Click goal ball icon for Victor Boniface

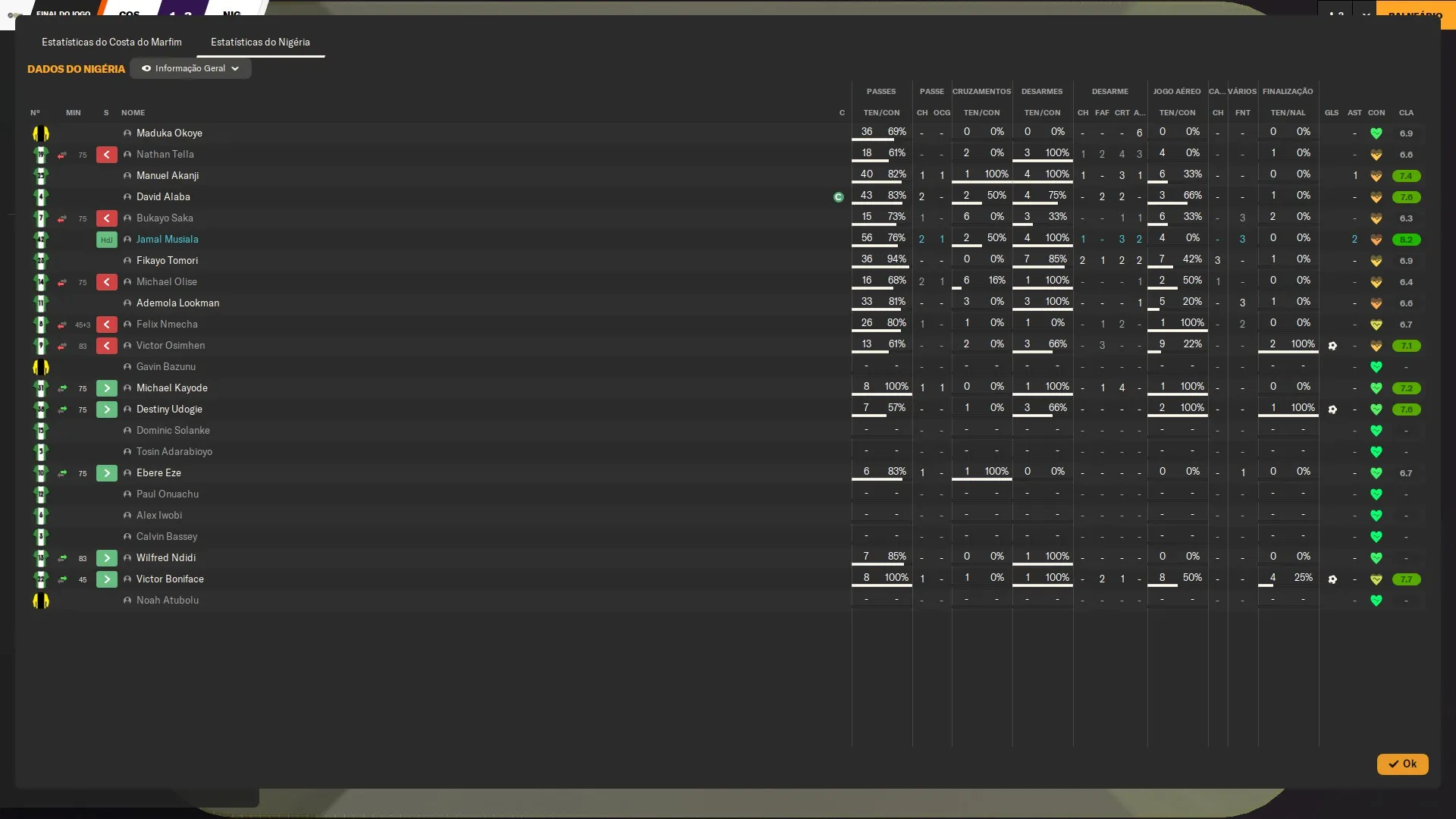1332,579
